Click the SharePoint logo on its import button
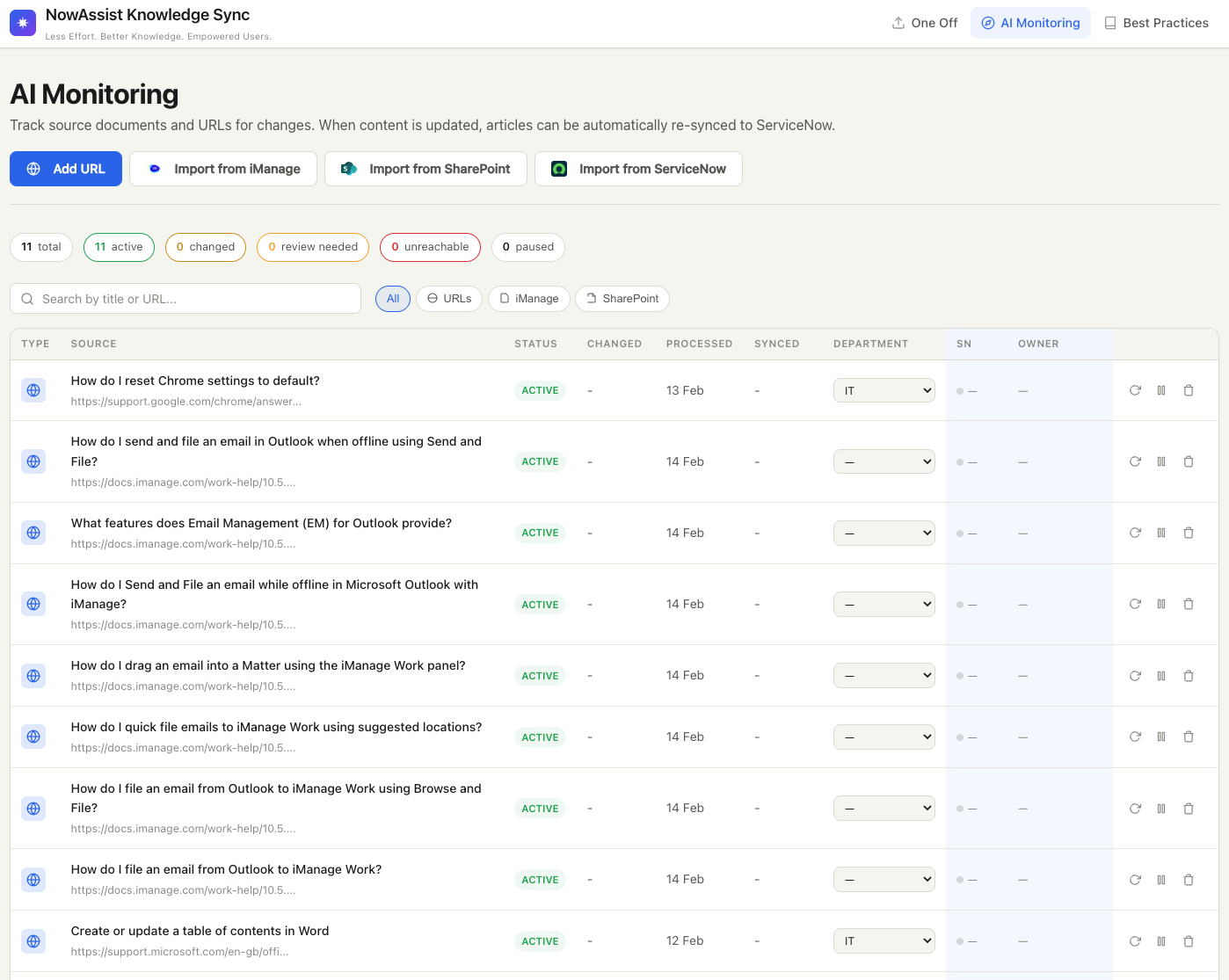This screenshot has height=980, width=1229. click(348, 168)
